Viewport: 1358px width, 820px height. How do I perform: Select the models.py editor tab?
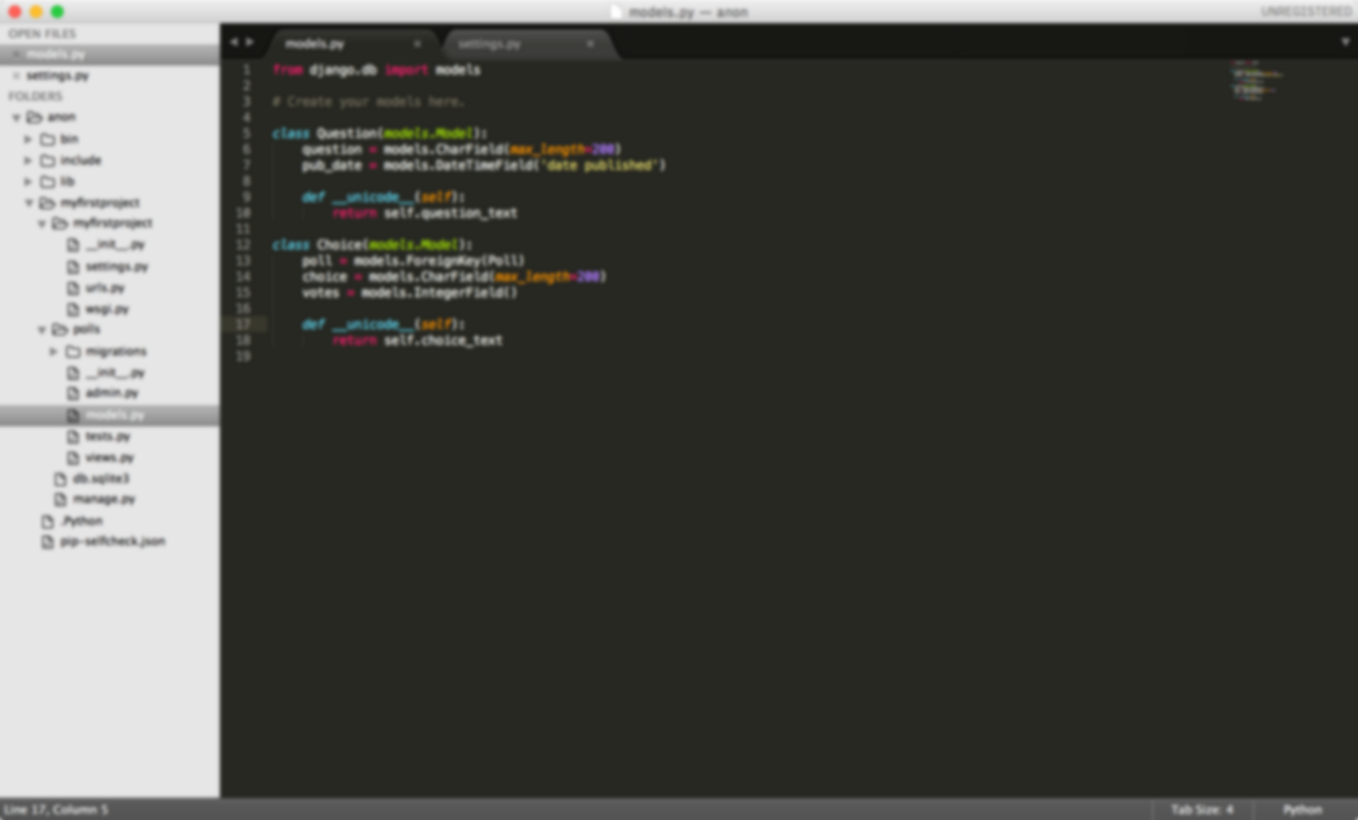click(355, 44)
